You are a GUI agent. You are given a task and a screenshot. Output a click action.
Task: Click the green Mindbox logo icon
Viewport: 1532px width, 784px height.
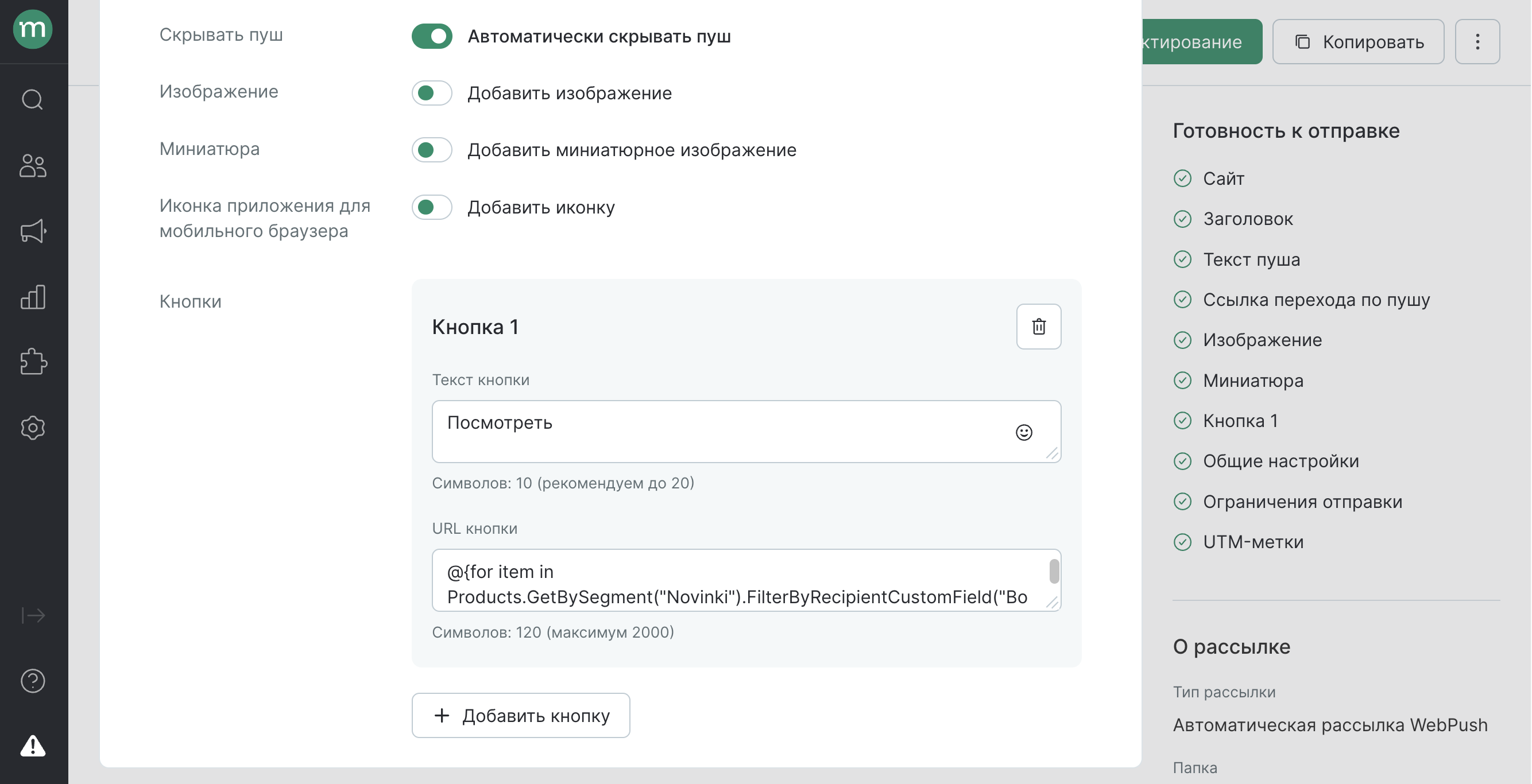(x=33, y=29)
